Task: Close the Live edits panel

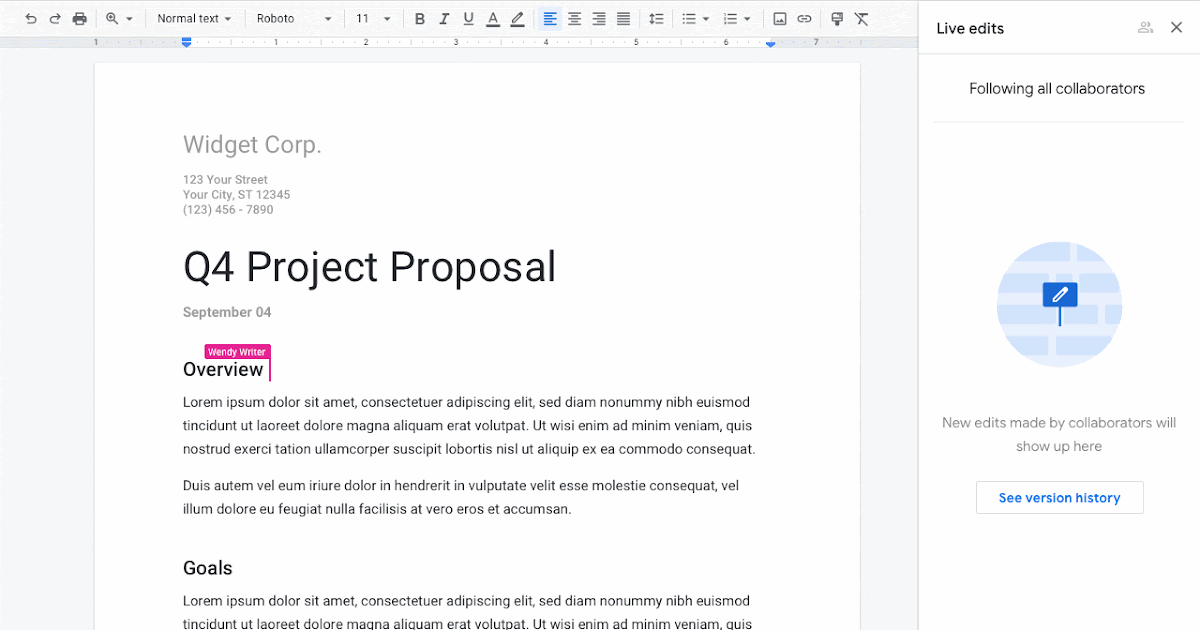Action: coord(1176,28)
